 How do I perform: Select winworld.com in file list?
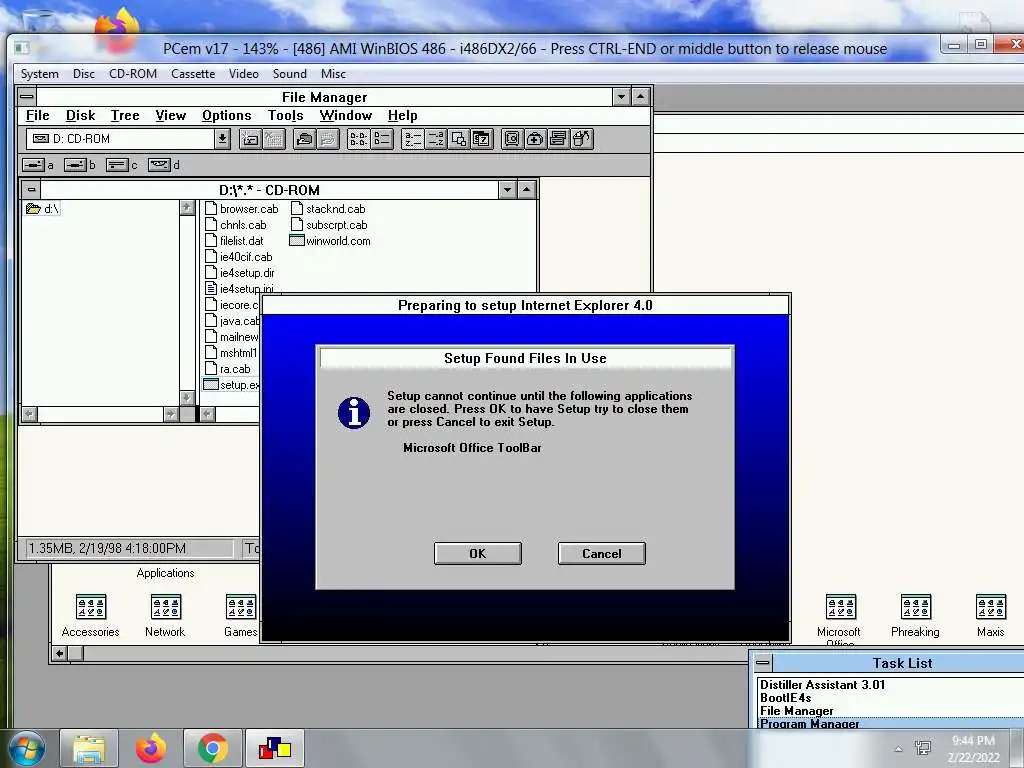point(330,241)
